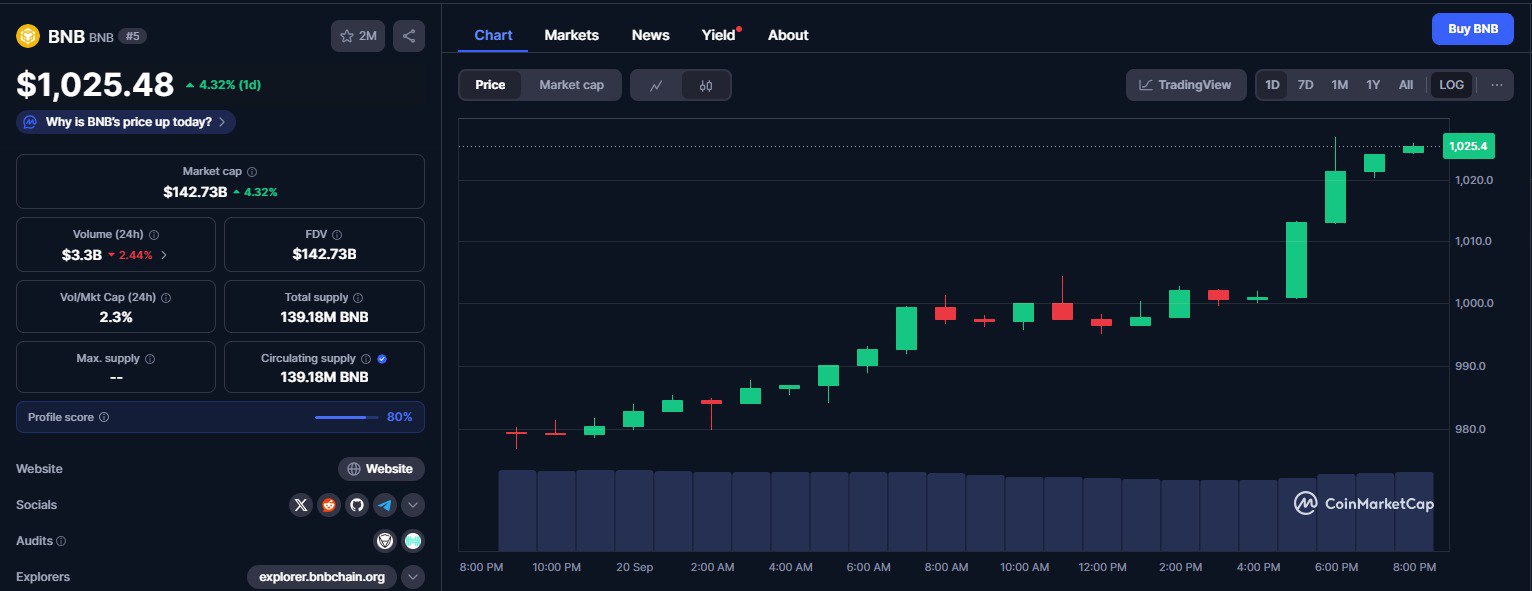Click the 1,025.4 current price label
Image resolution: width=1532 pixels, height=591 pixels.
(x=1468, y=146)
